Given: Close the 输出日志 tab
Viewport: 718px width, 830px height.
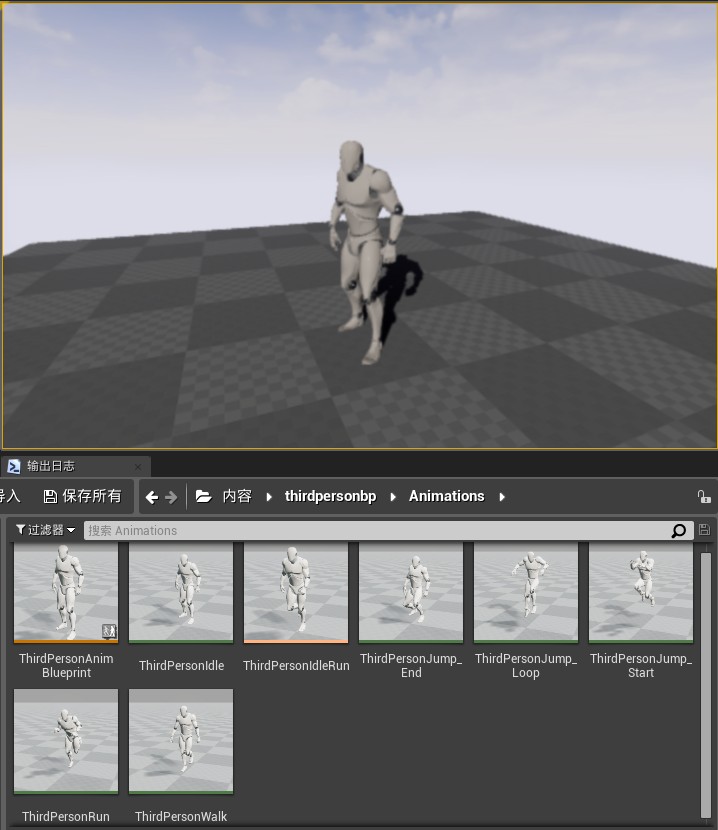Looking at the screenshot, I should coord(138,467).
